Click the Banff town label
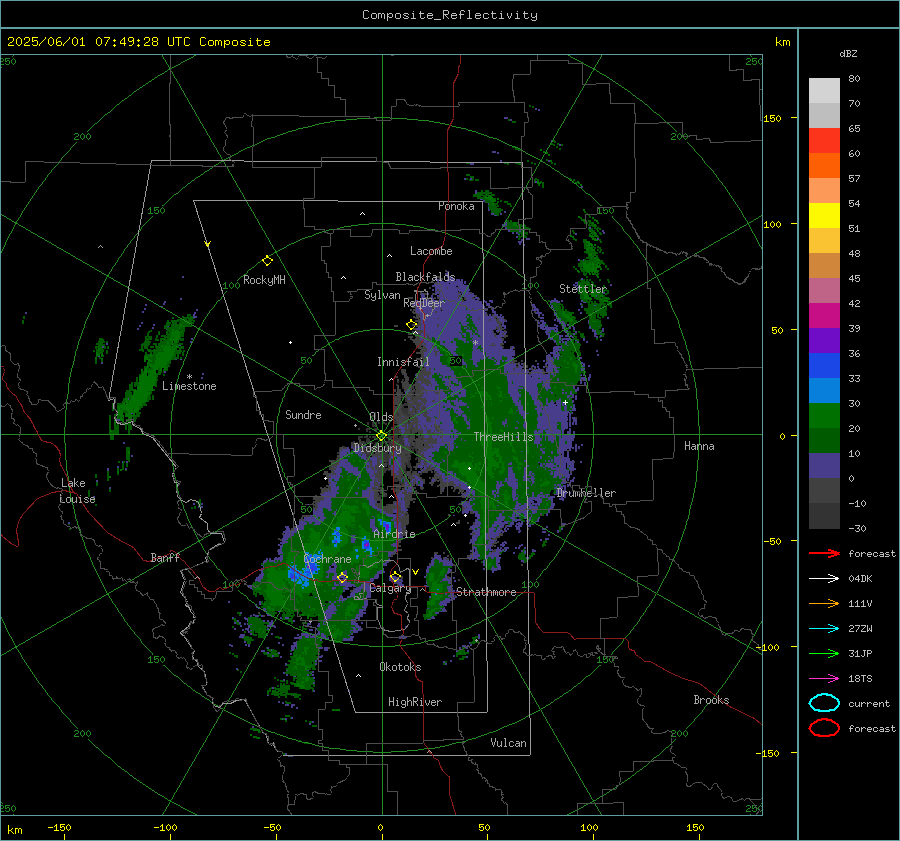The image size is (900, 841). (165, 557)
